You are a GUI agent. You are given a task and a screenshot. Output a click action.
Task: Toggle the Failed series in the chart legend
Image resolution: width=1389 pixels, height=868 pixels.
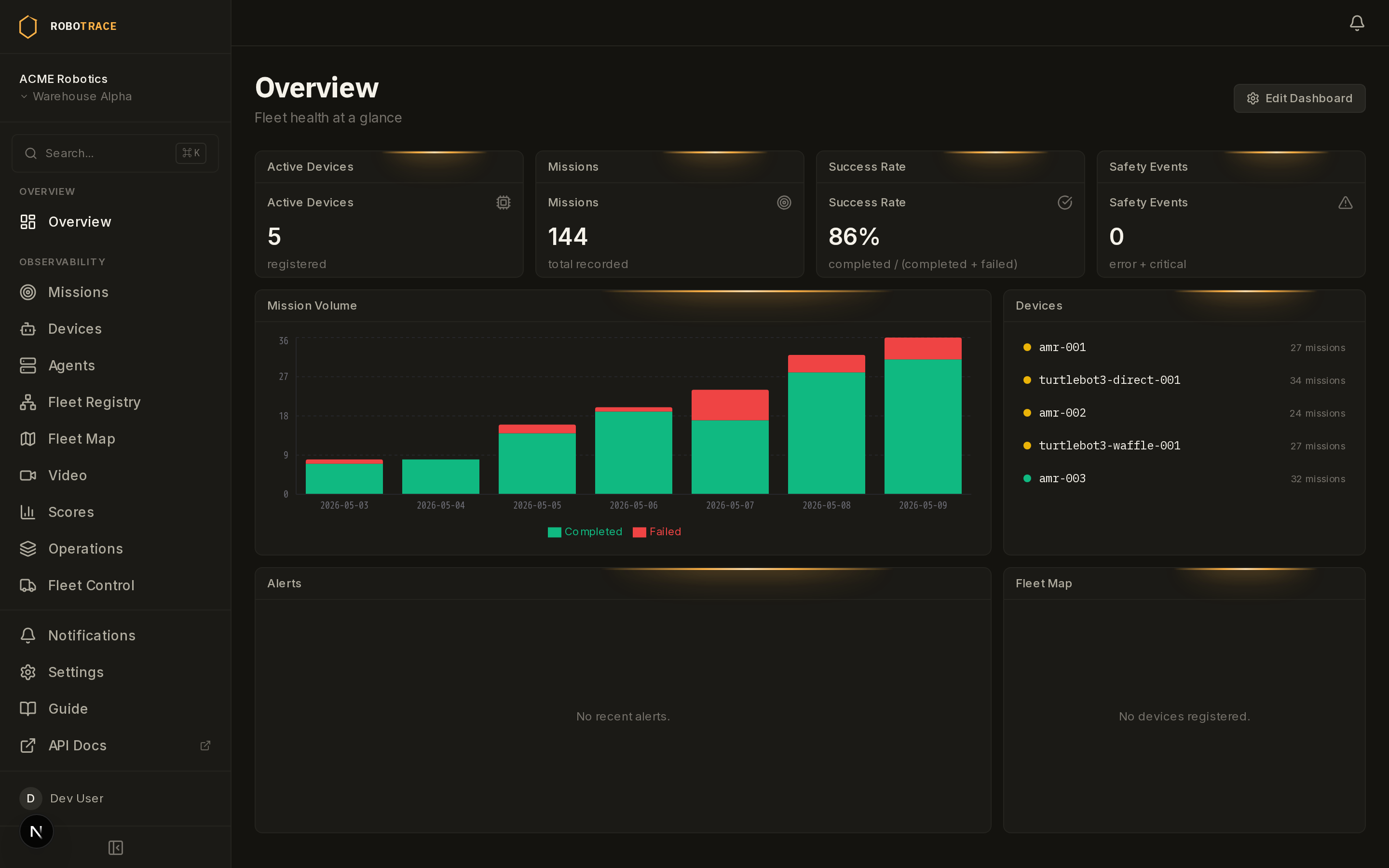click(656, 532)
